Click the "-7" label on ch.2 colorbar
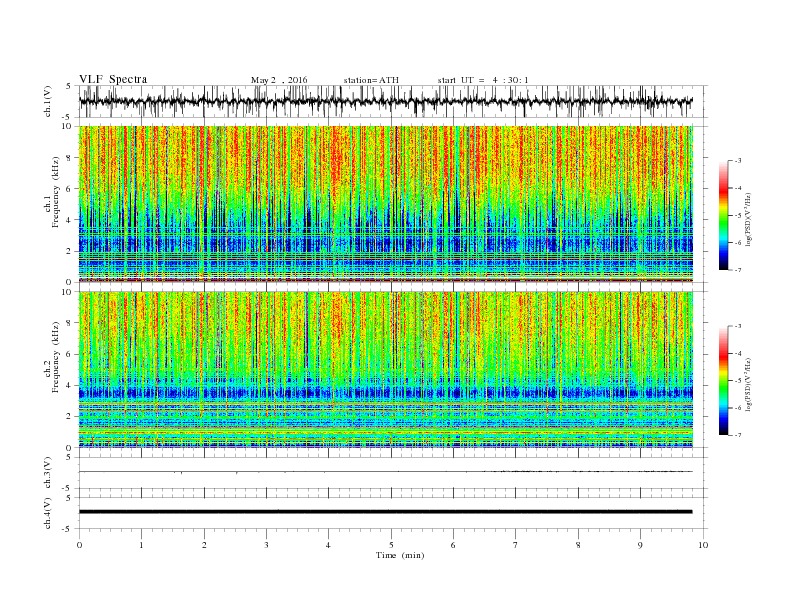This screenshot has height=612, width=792. pyautogui.click(x=738, y=435)
